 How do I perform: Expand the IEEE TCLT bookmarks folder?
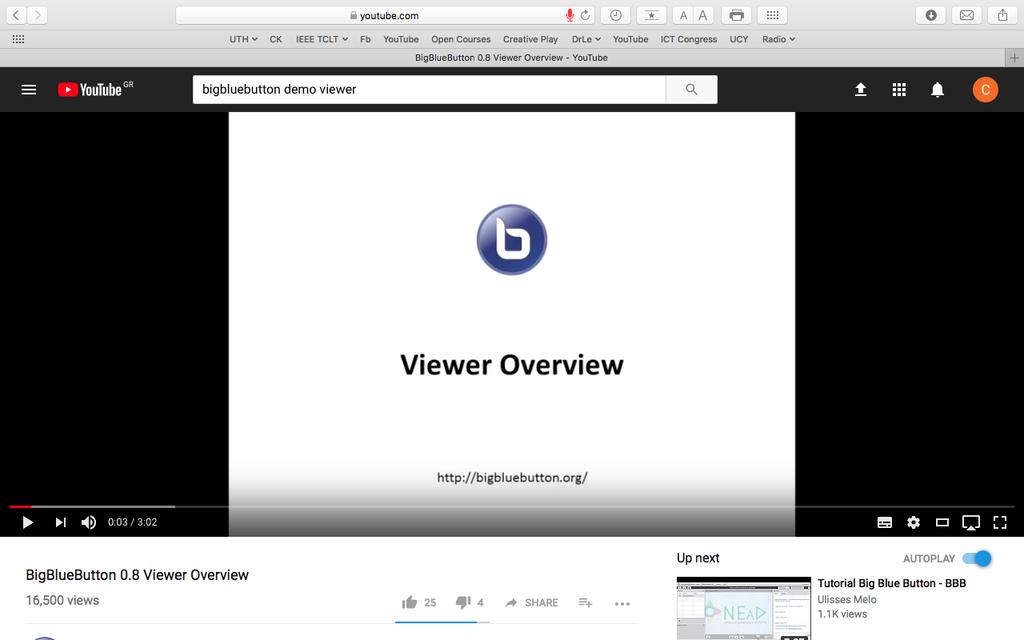tap(321, 39)
